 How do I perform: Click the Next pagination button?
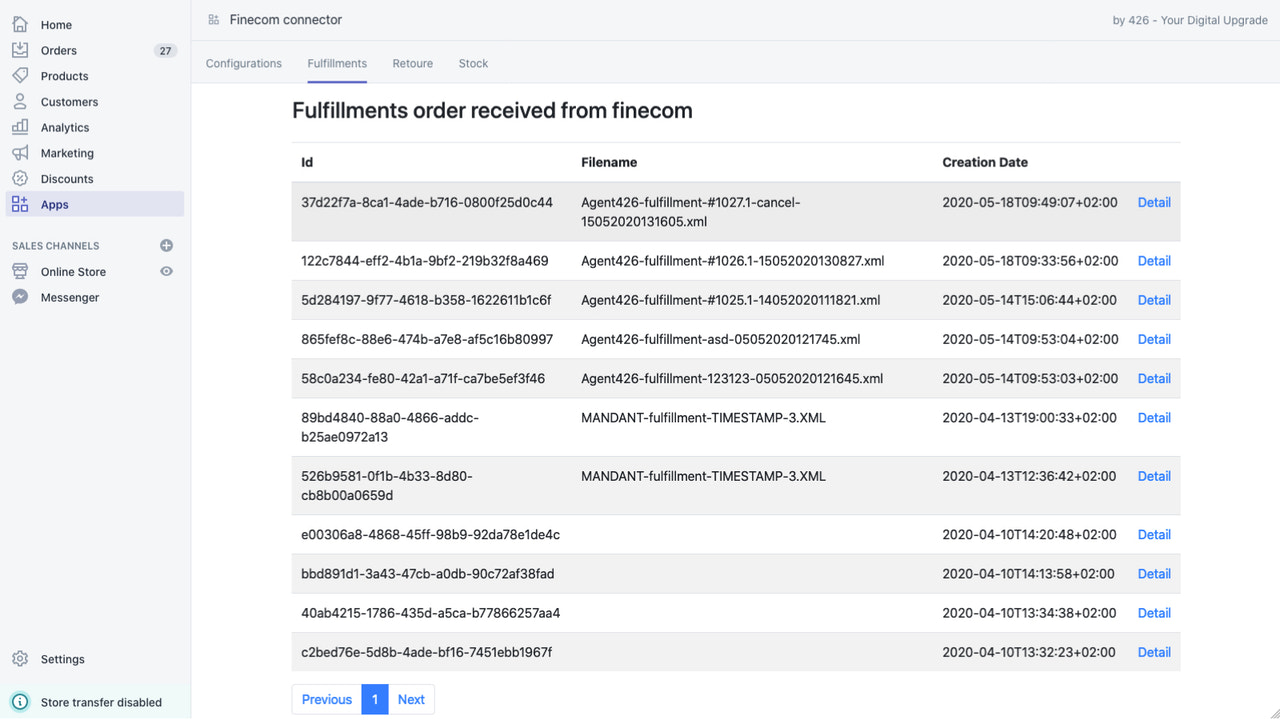411,699
